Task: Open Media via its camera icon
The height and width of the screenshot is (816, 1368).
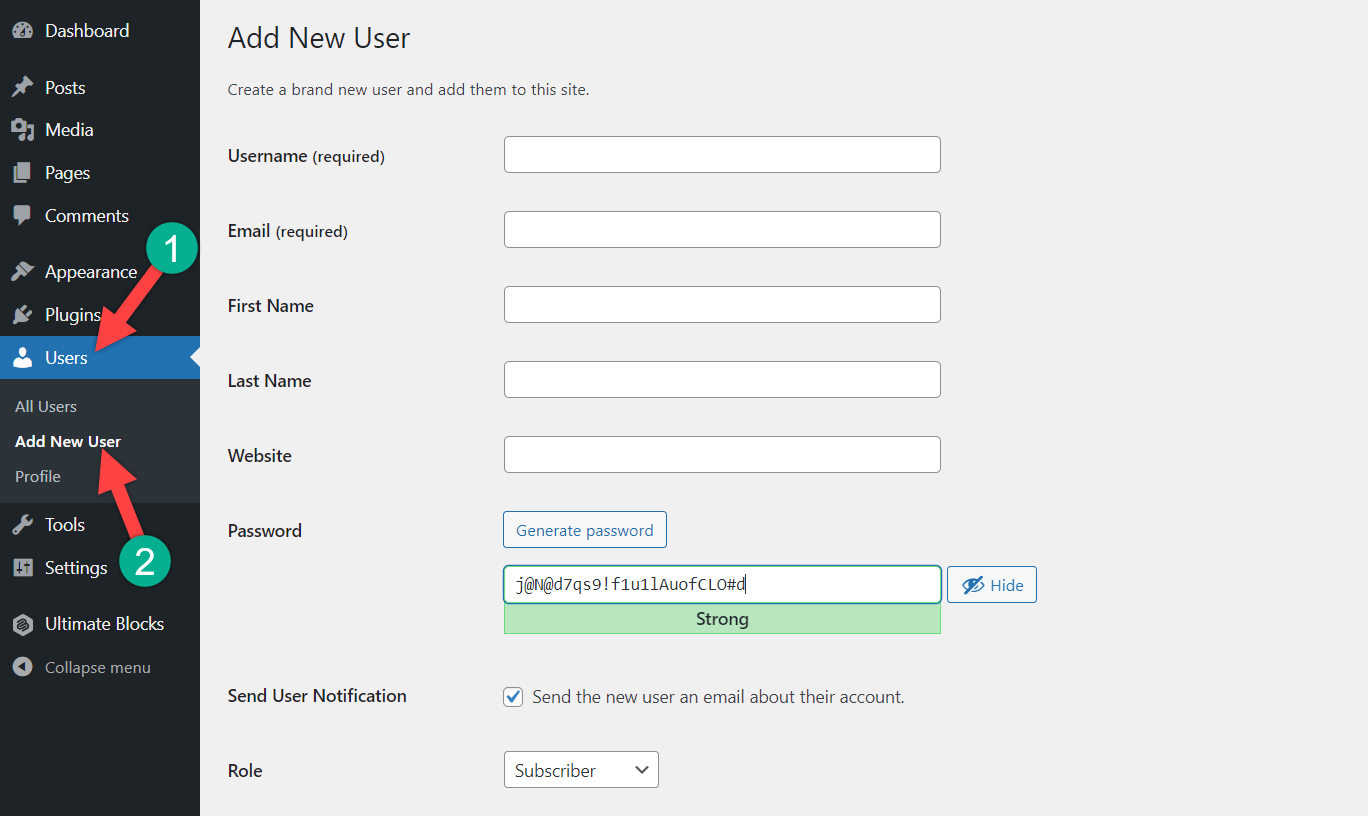Action: (x=22, y=130)
